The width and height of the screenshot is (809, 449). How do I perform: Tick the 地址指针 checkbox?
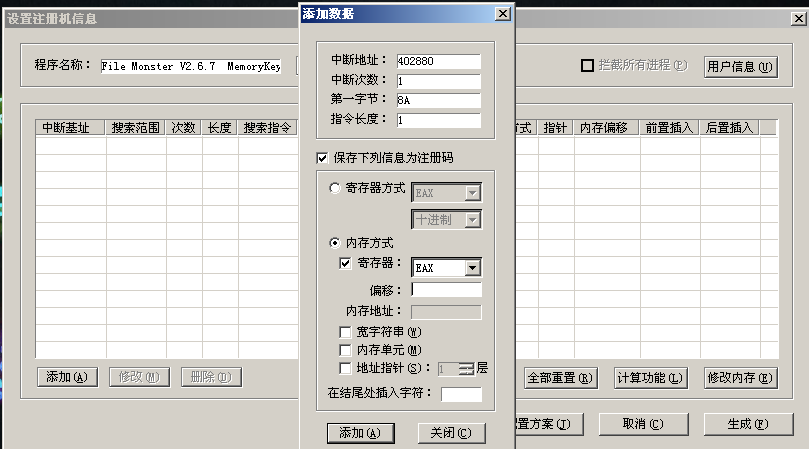pos(346,368)
